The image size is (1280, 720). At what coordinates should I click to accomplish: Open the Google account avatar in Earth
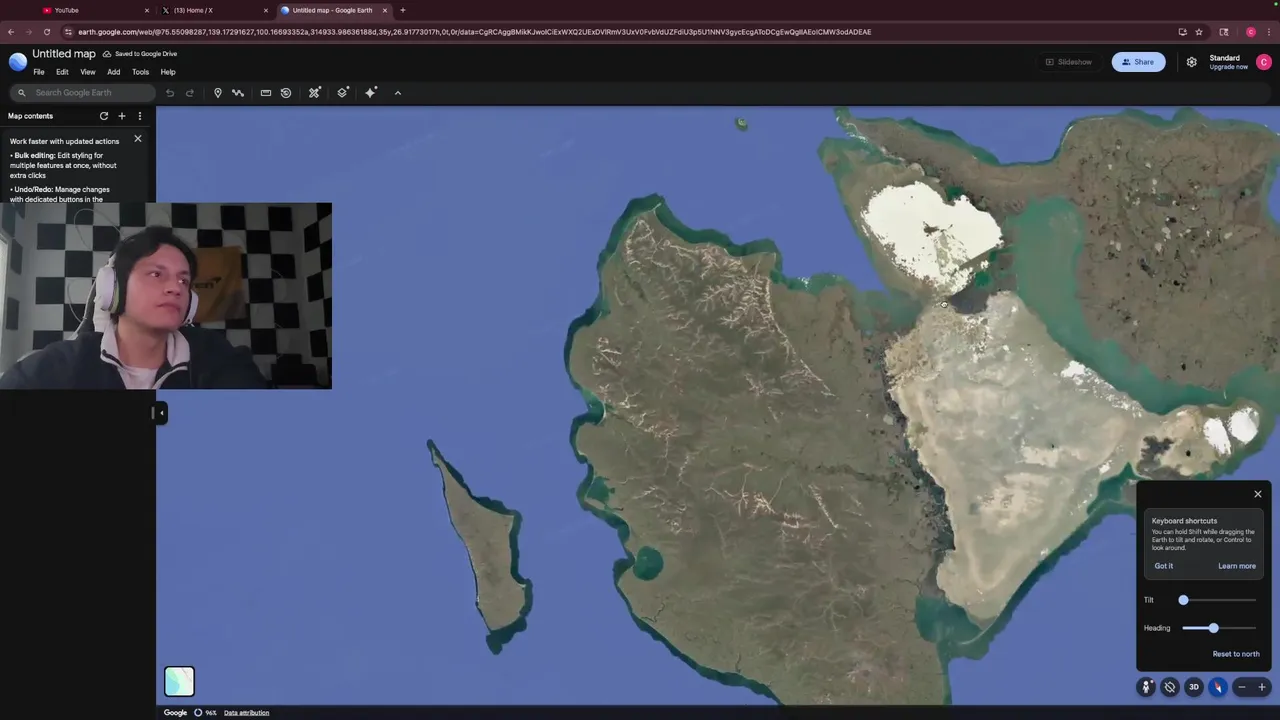1264,62
